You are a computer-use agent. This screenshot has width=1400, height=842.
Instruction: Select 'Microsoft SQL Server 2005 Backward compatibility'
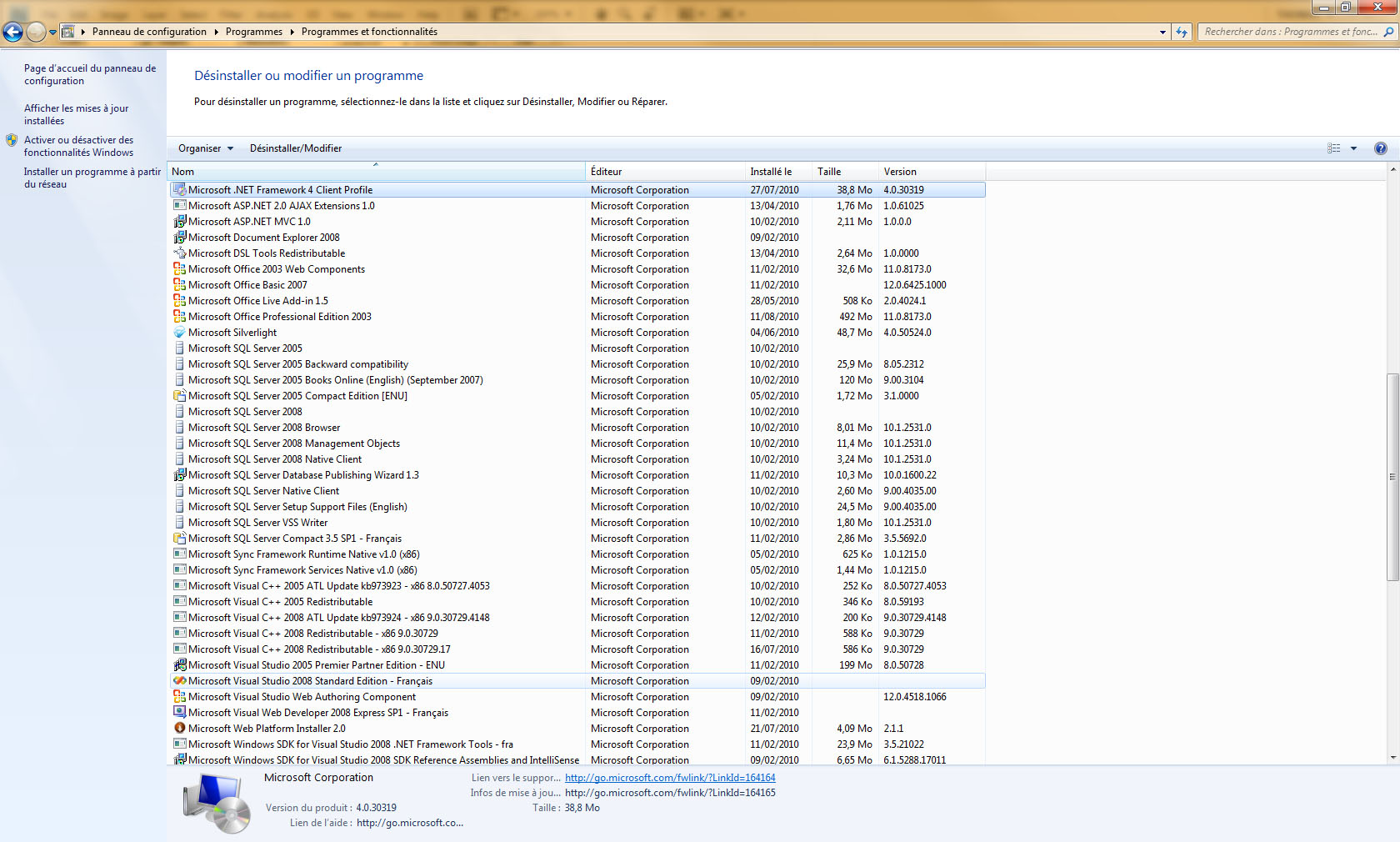pos(577,364)
